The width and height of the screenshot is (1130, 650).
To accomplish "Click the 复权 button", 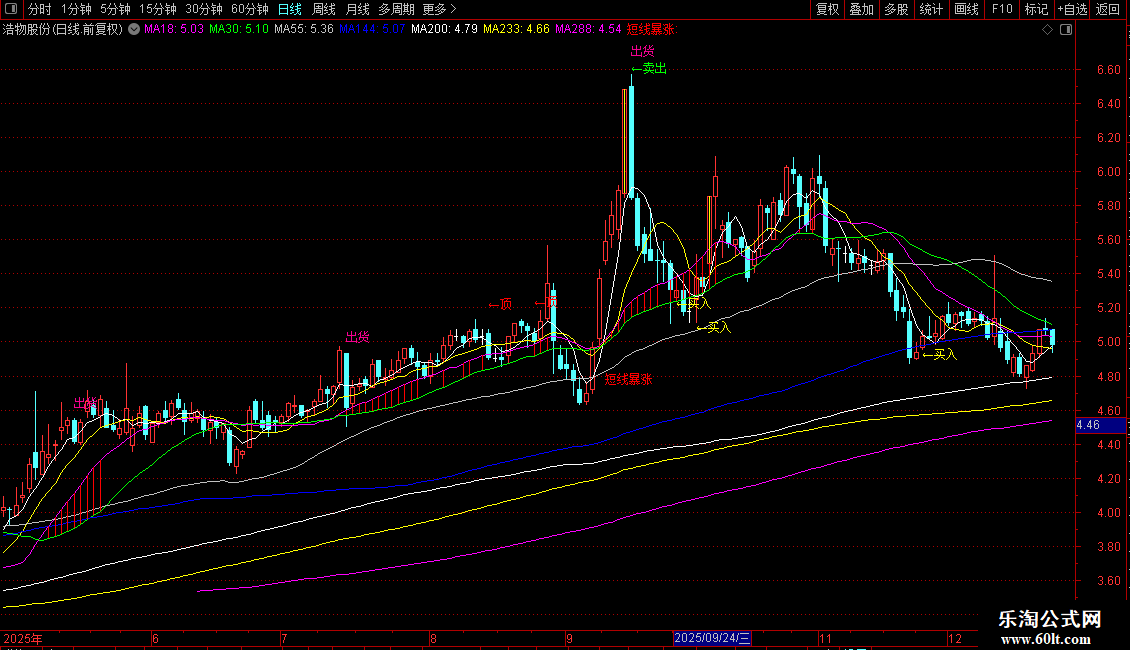I will (827, 9).
